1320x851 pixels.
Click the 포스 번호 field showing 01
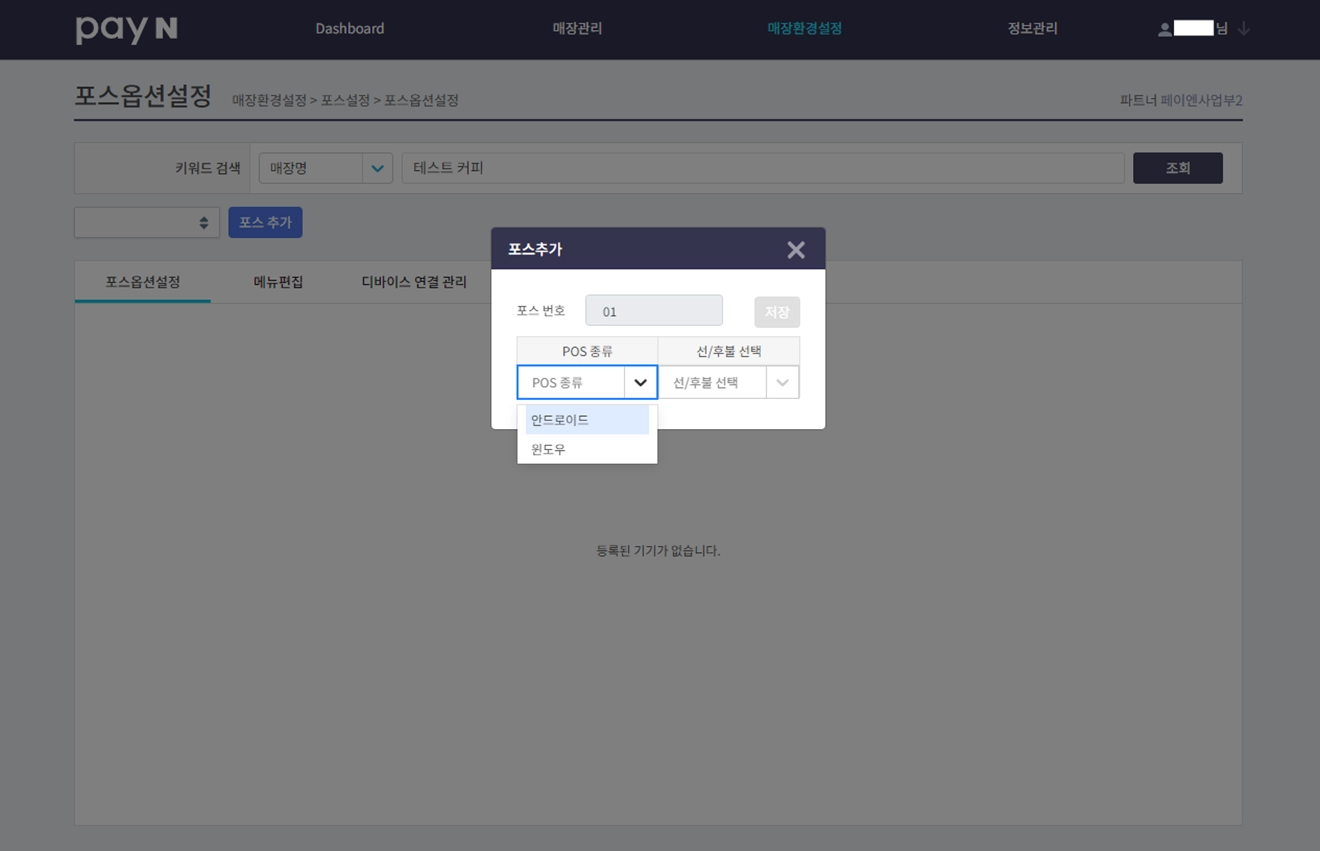tap(654, 310)
